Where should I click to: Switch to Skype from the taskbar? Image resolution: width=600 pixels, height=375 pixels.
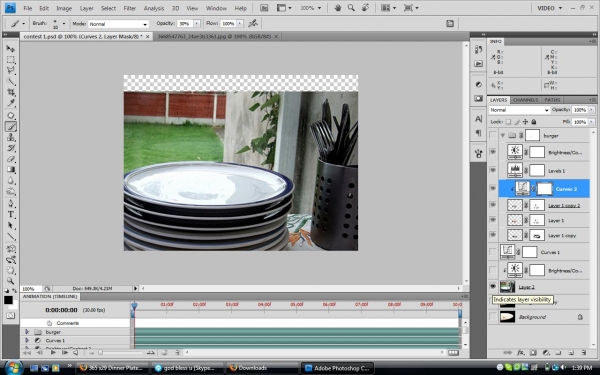tap(187, 368)
